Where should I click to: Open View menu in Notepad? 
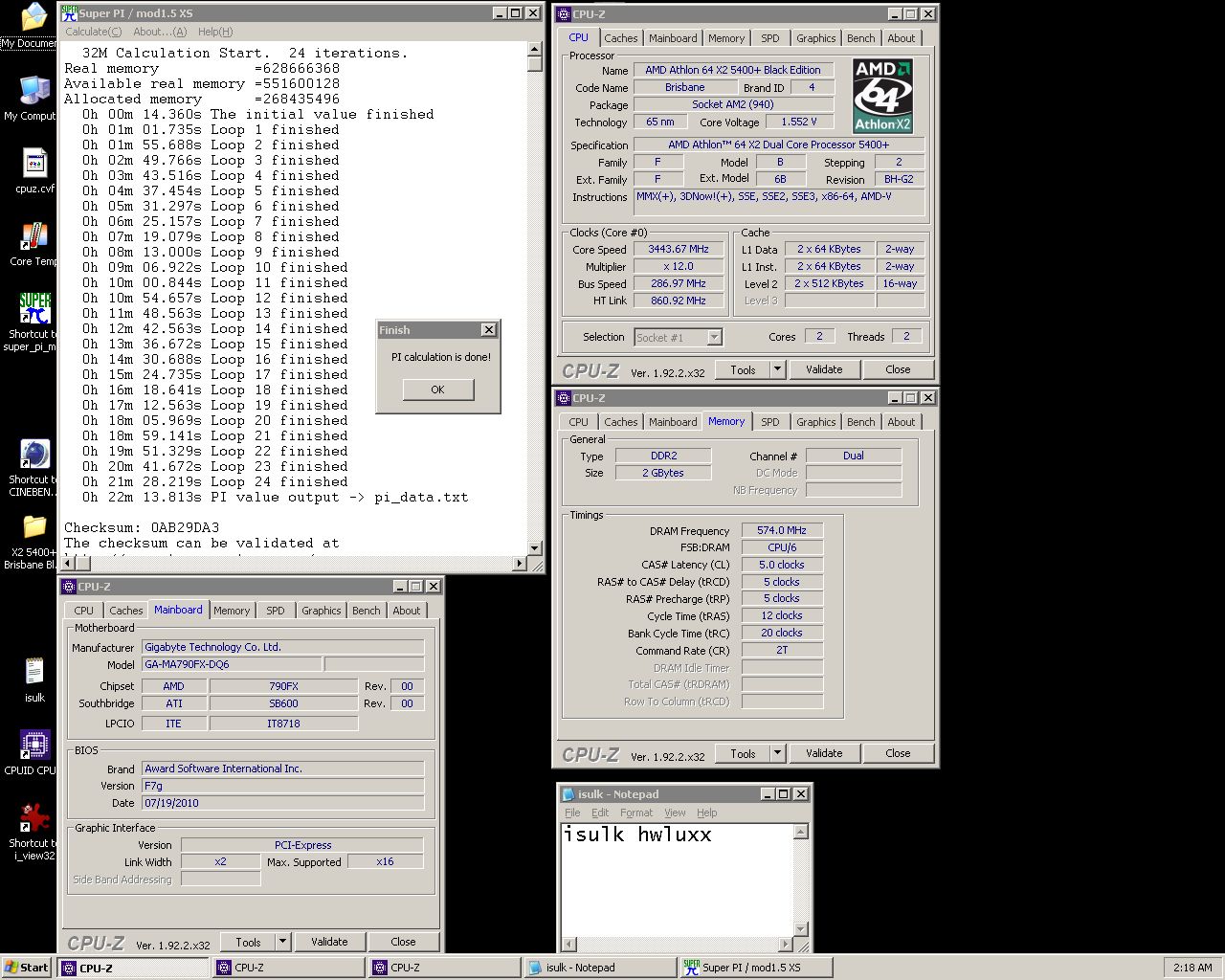(675, 813)
